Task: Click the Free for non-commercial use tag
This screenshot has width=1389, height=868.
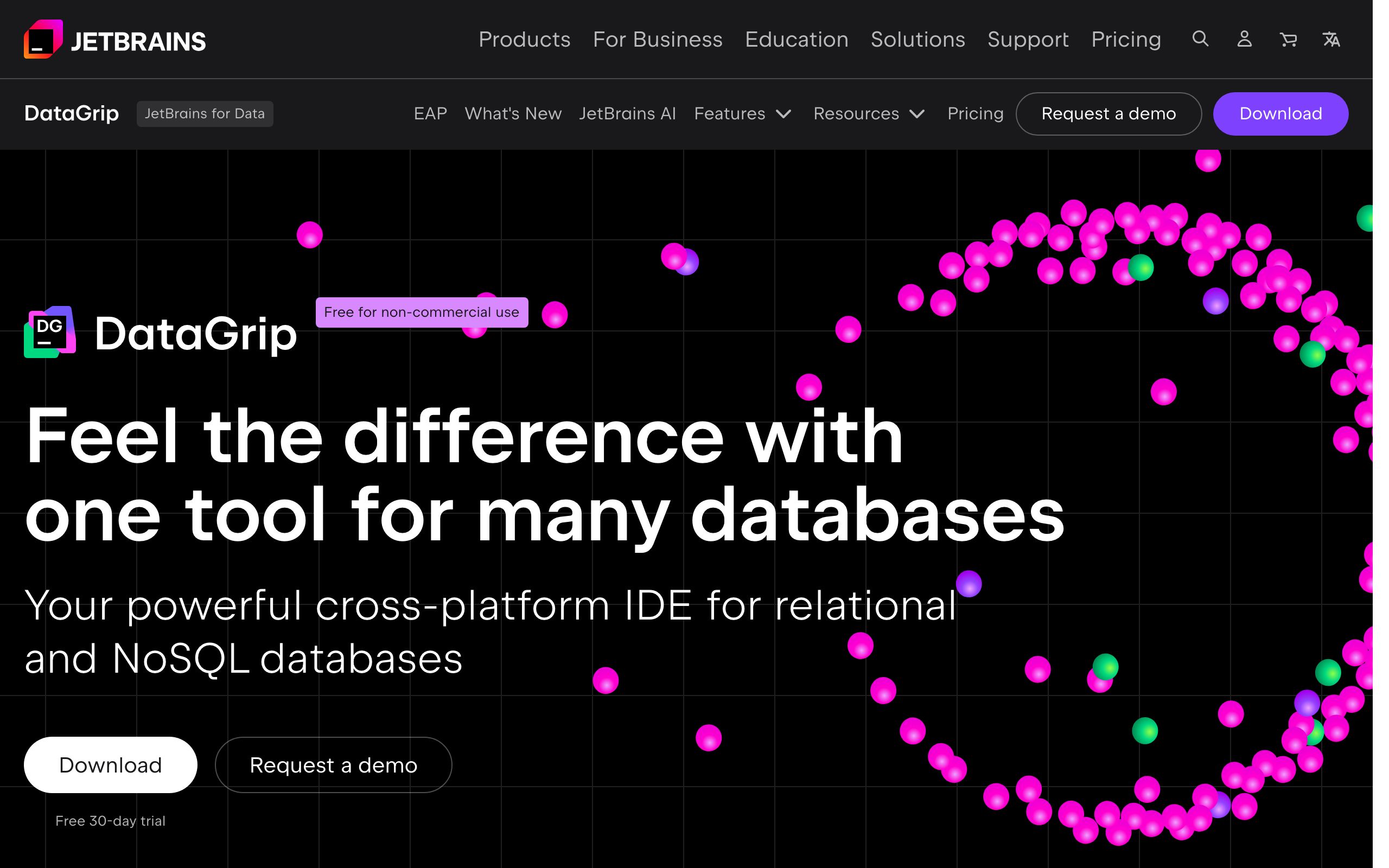Action: [422, 312]
